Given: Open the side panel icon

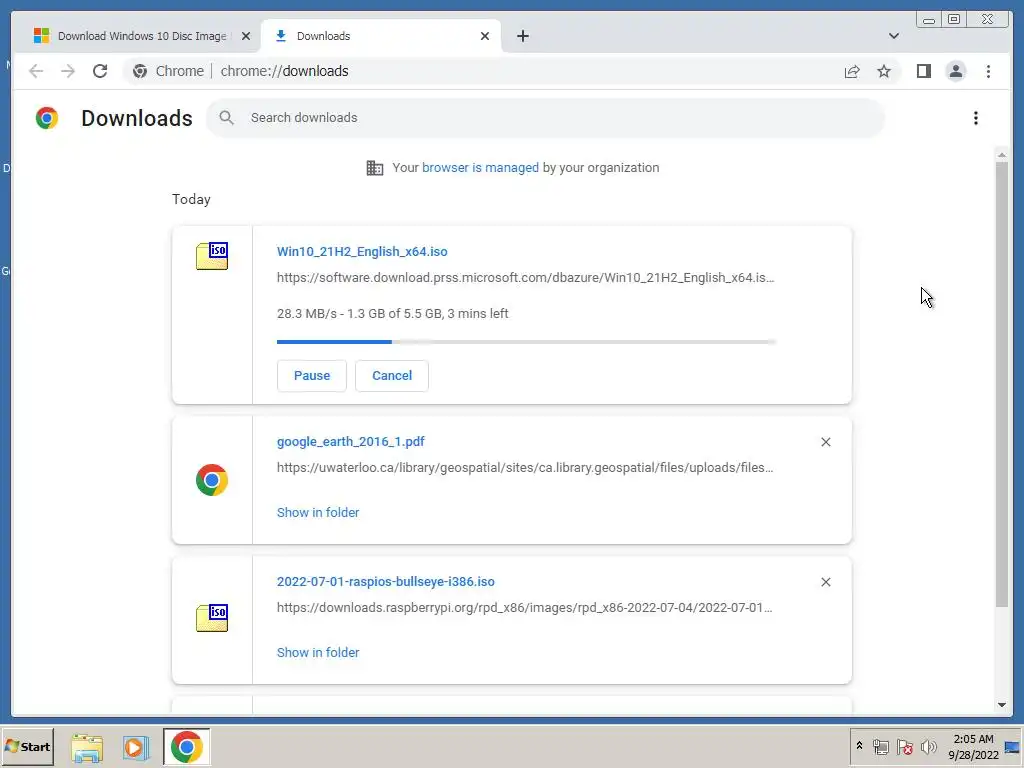Looking at the screenshot, I should 923,71.
